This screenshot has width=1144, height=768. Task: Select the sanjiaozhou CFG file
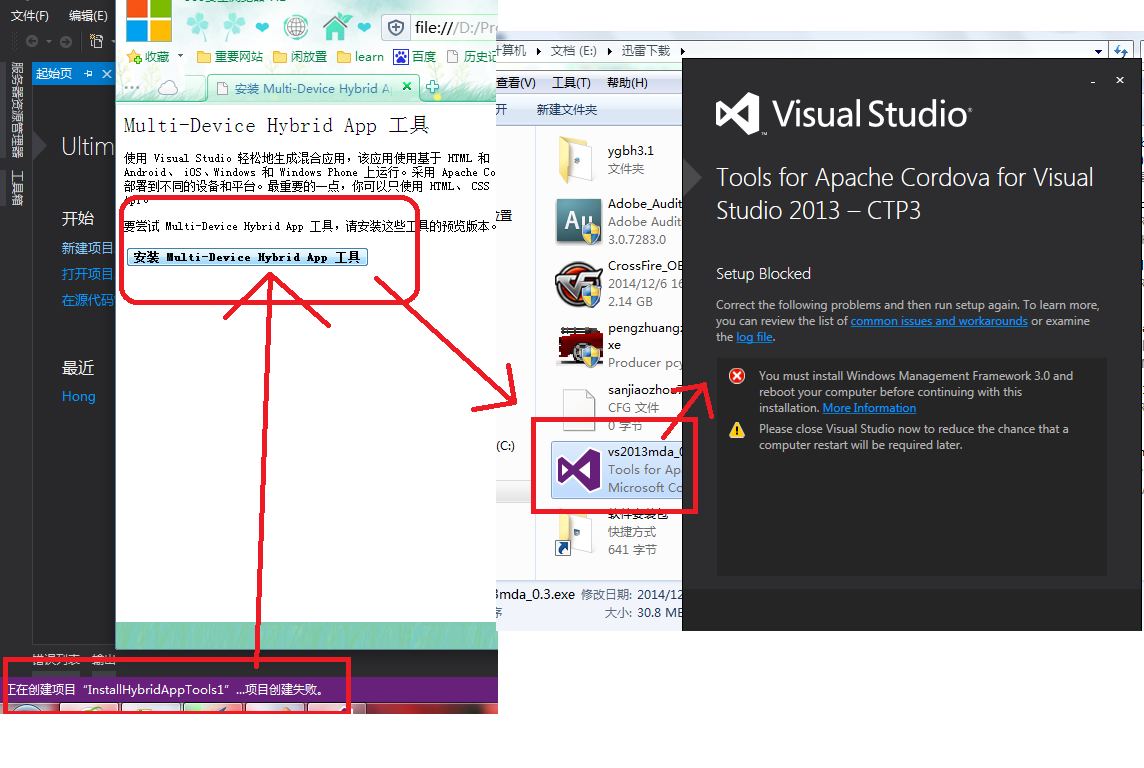click(x=617, y=407)
